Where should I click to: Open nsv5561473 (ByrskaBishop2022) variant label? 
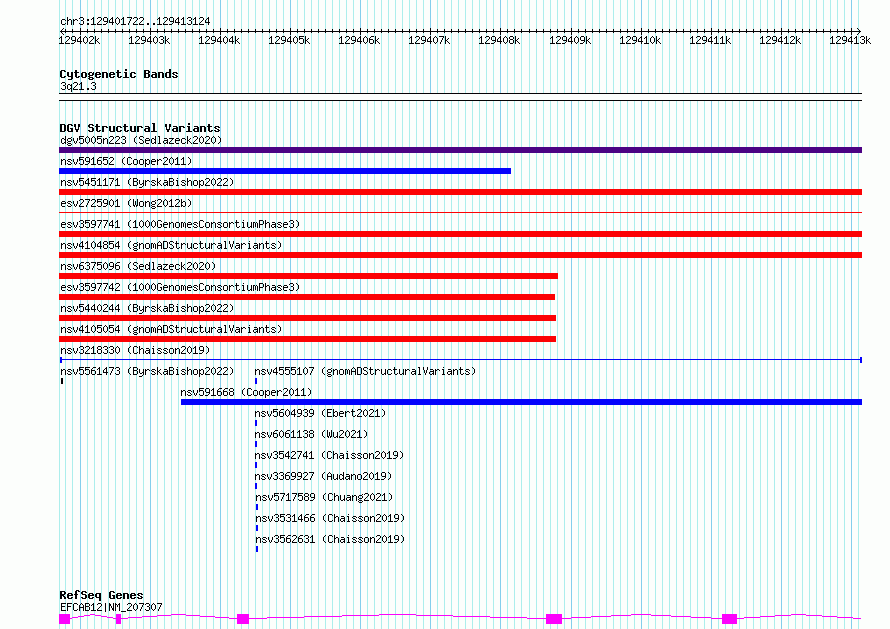[147, 371]
